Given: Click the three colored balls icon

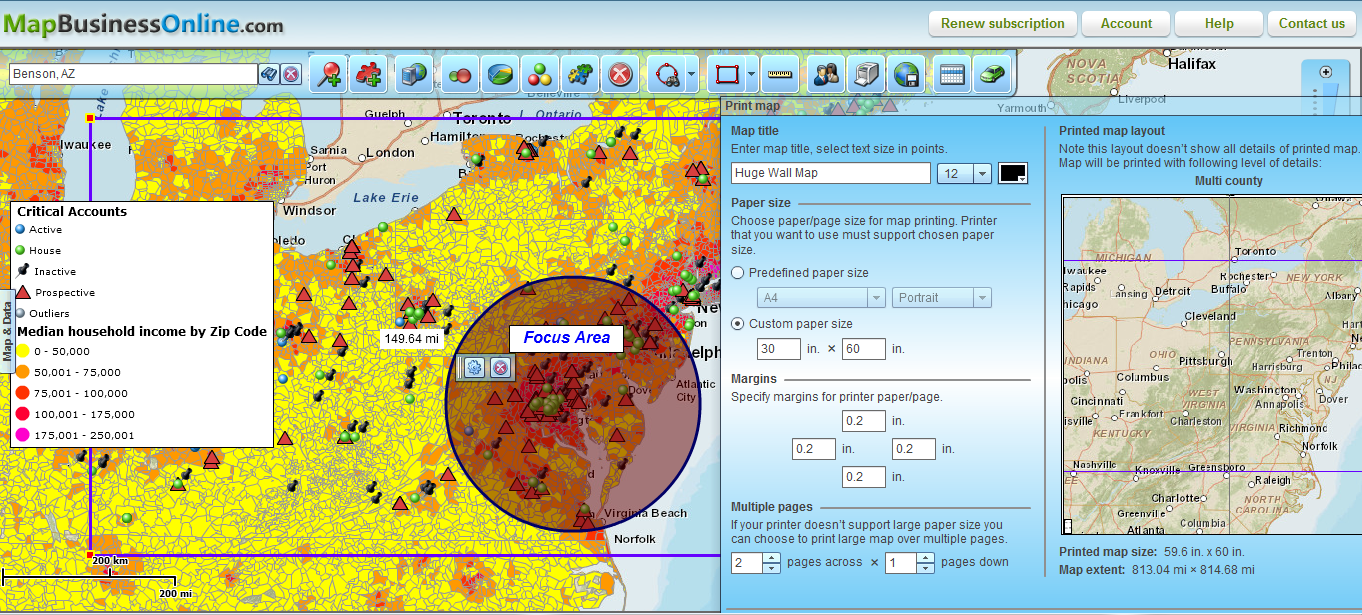Looking at the screenshot, I should click(x=541, y=74).
